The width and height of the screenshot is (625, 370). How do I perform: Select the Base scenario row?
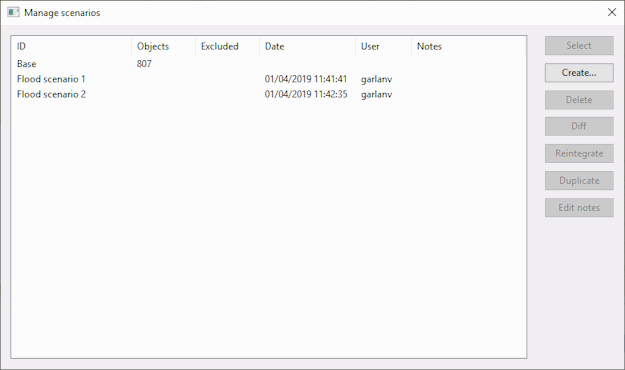269,64
